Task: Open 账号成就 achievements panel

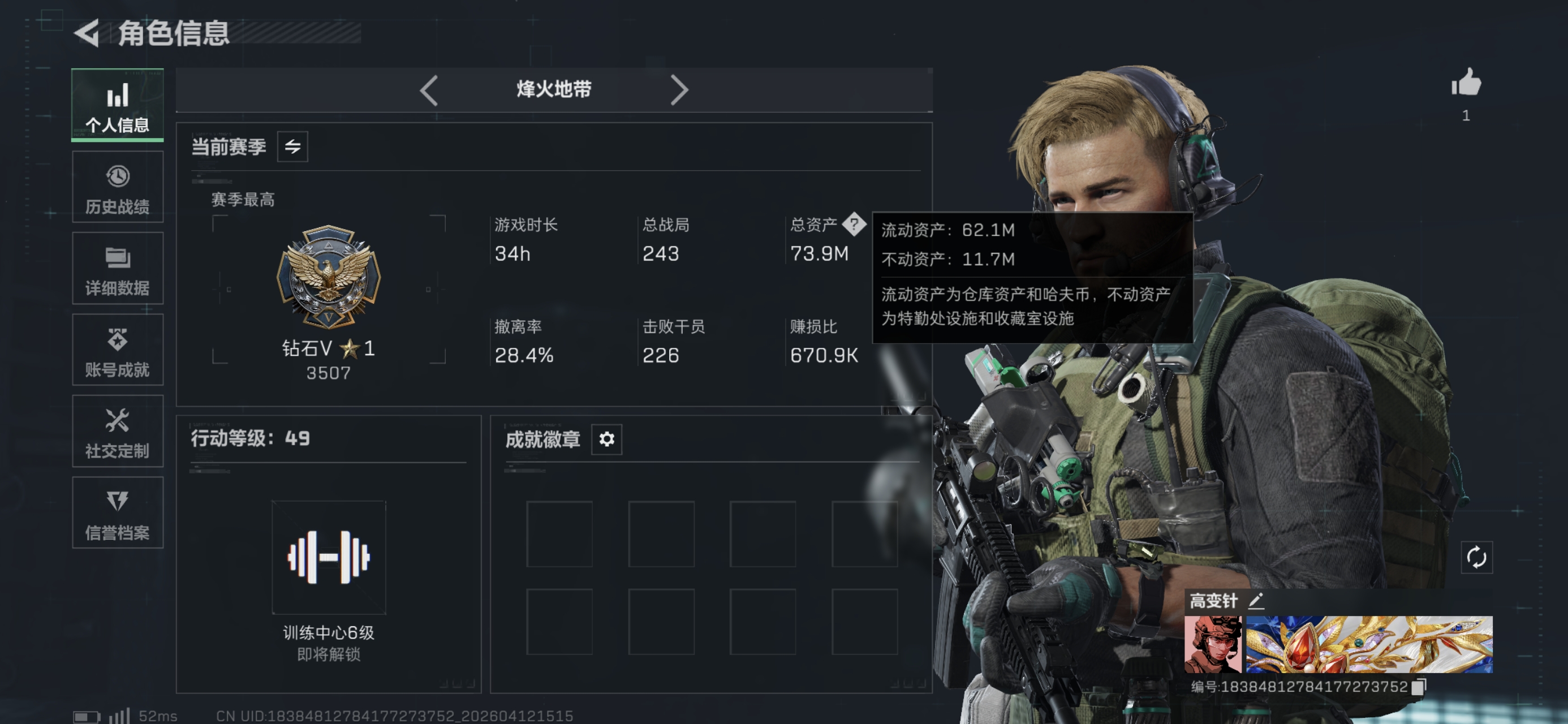Action: (x=118, y=350)
